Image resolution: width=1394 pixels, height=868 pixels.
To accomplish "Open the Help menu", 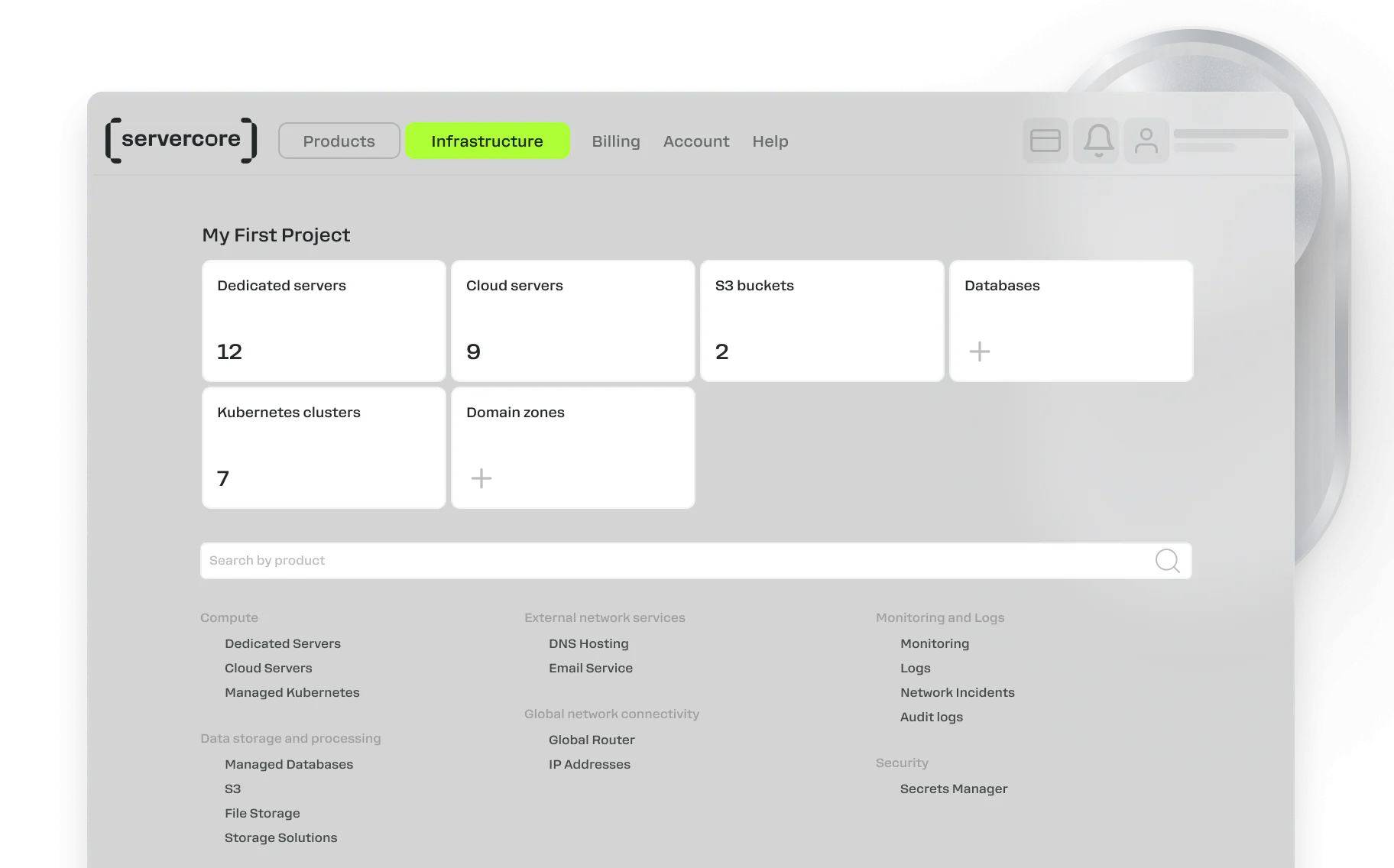I will [x=770, y=141].
